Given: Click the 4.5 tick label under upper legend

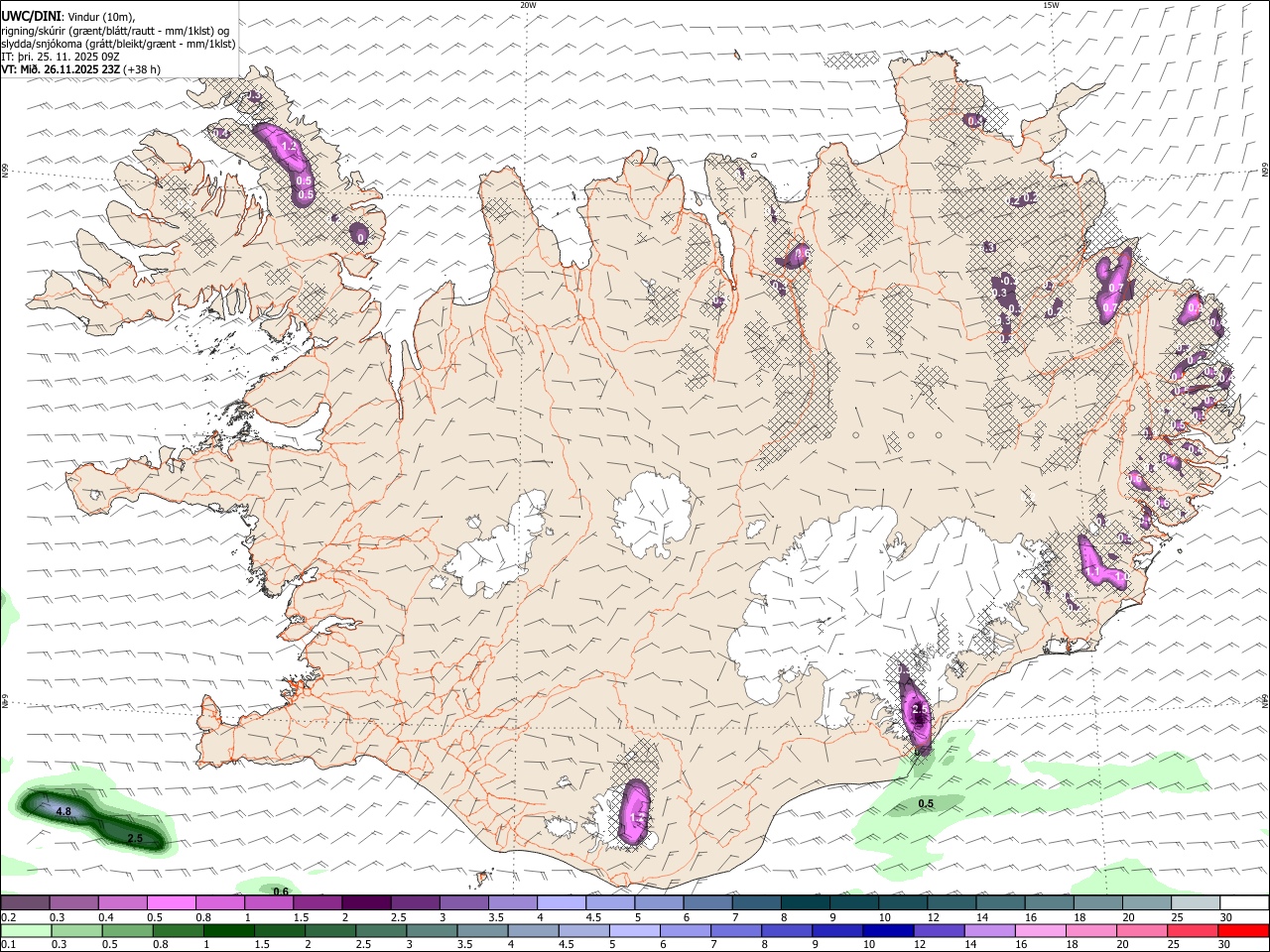Looking at the screenshot, I should 593,917.
